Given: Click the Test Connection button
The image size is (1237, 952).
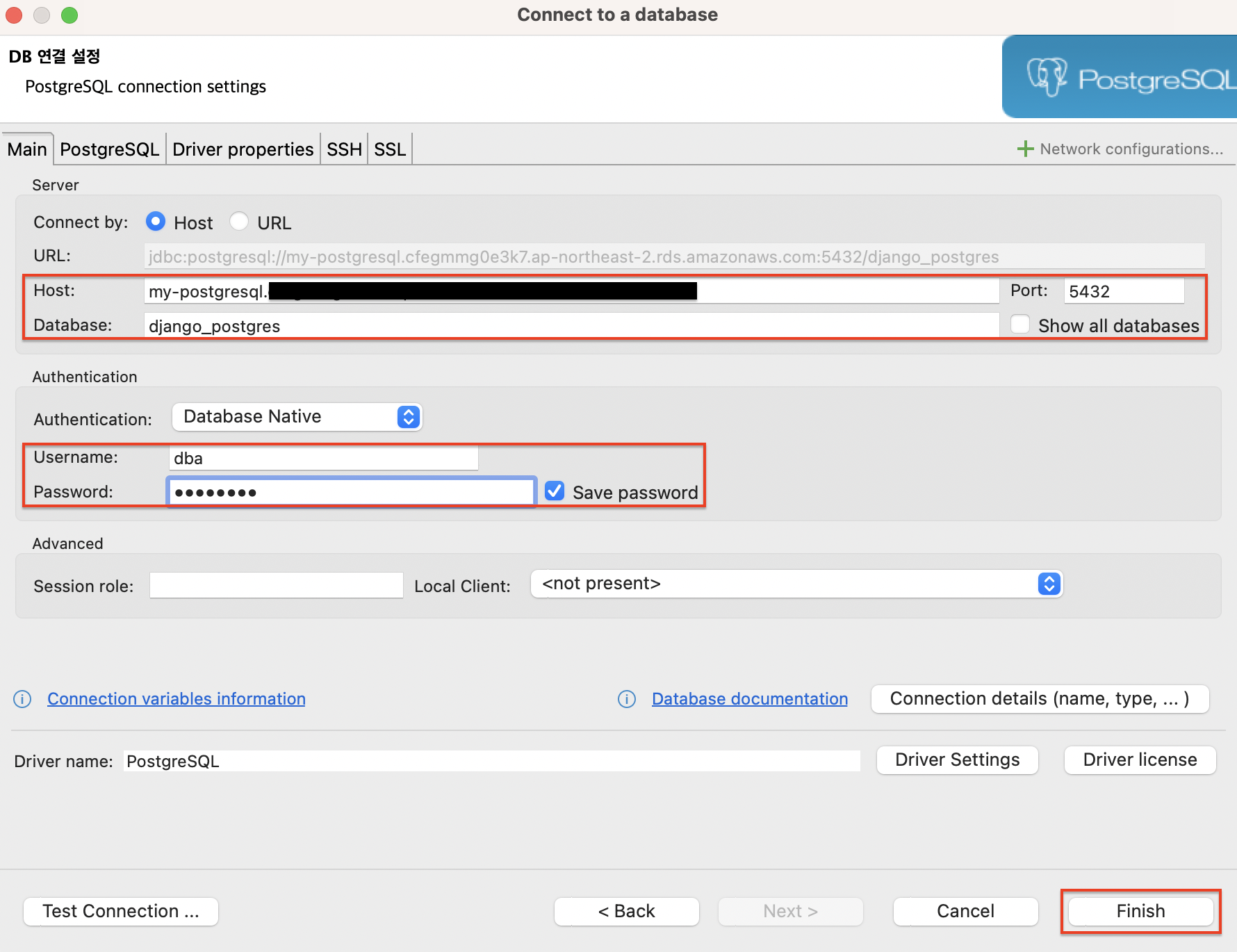Looking at the screenshot, I should click(x=121, y=911).
